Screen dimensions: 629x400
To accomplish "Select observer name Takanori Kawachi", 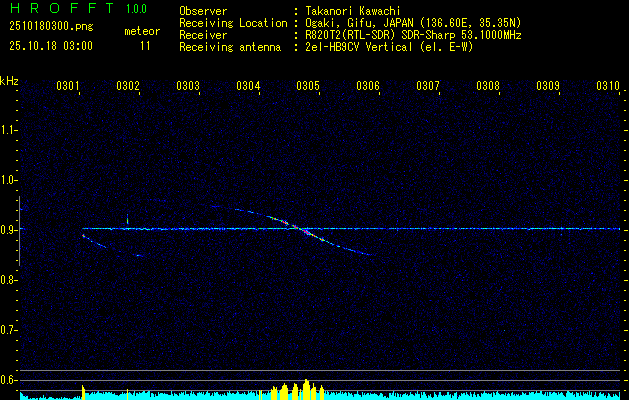I will tap(353, 11).
